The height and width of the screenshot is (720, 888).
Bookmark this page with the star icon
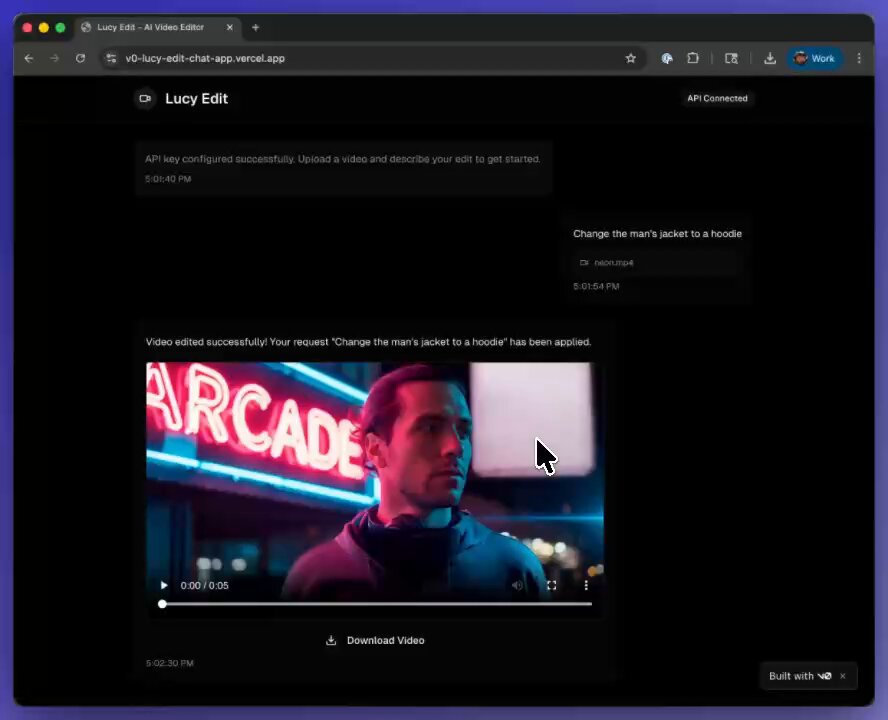pos(630,58)
